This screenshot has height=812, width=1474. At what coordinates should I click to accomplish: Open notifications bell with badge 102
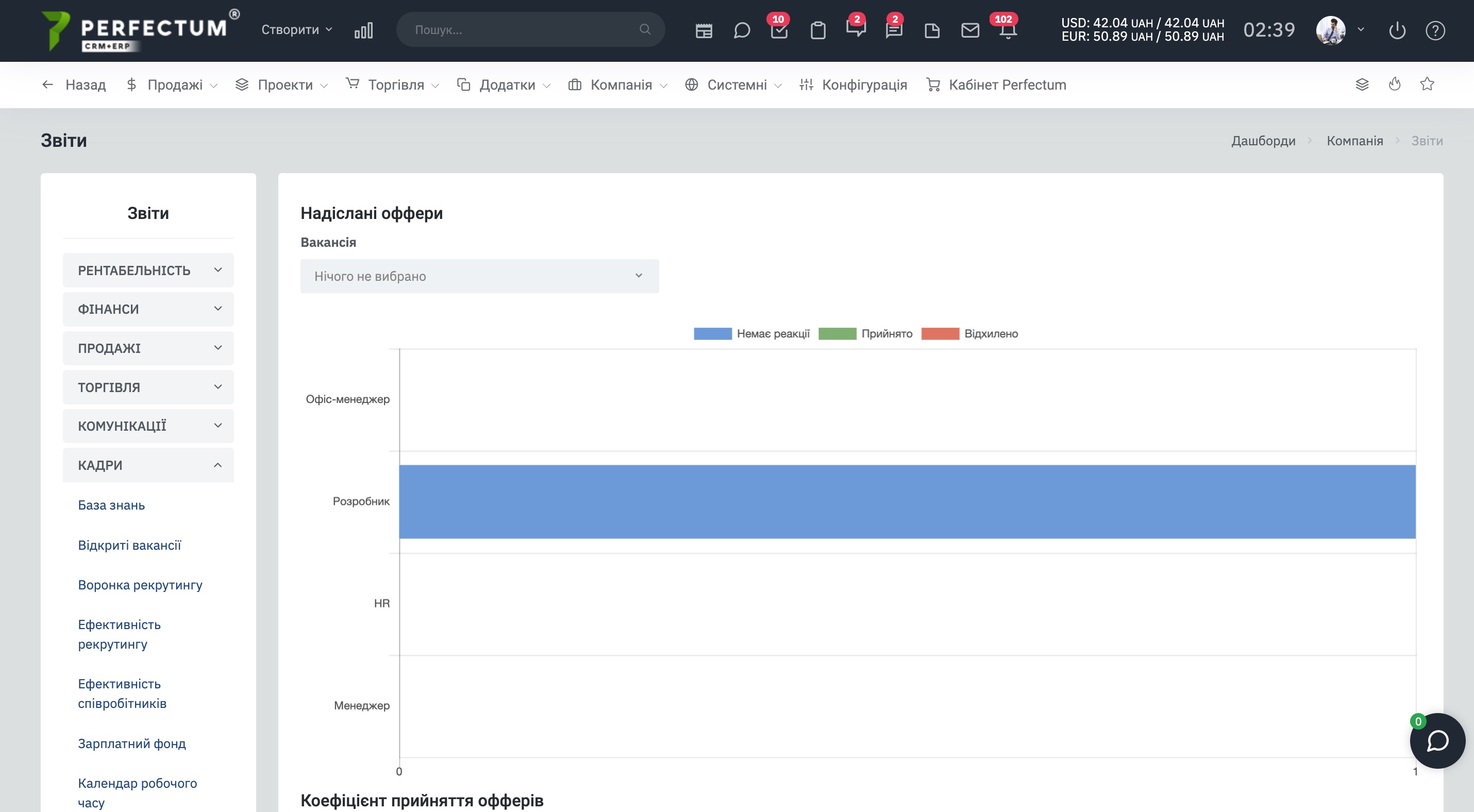pos(1008,30)
